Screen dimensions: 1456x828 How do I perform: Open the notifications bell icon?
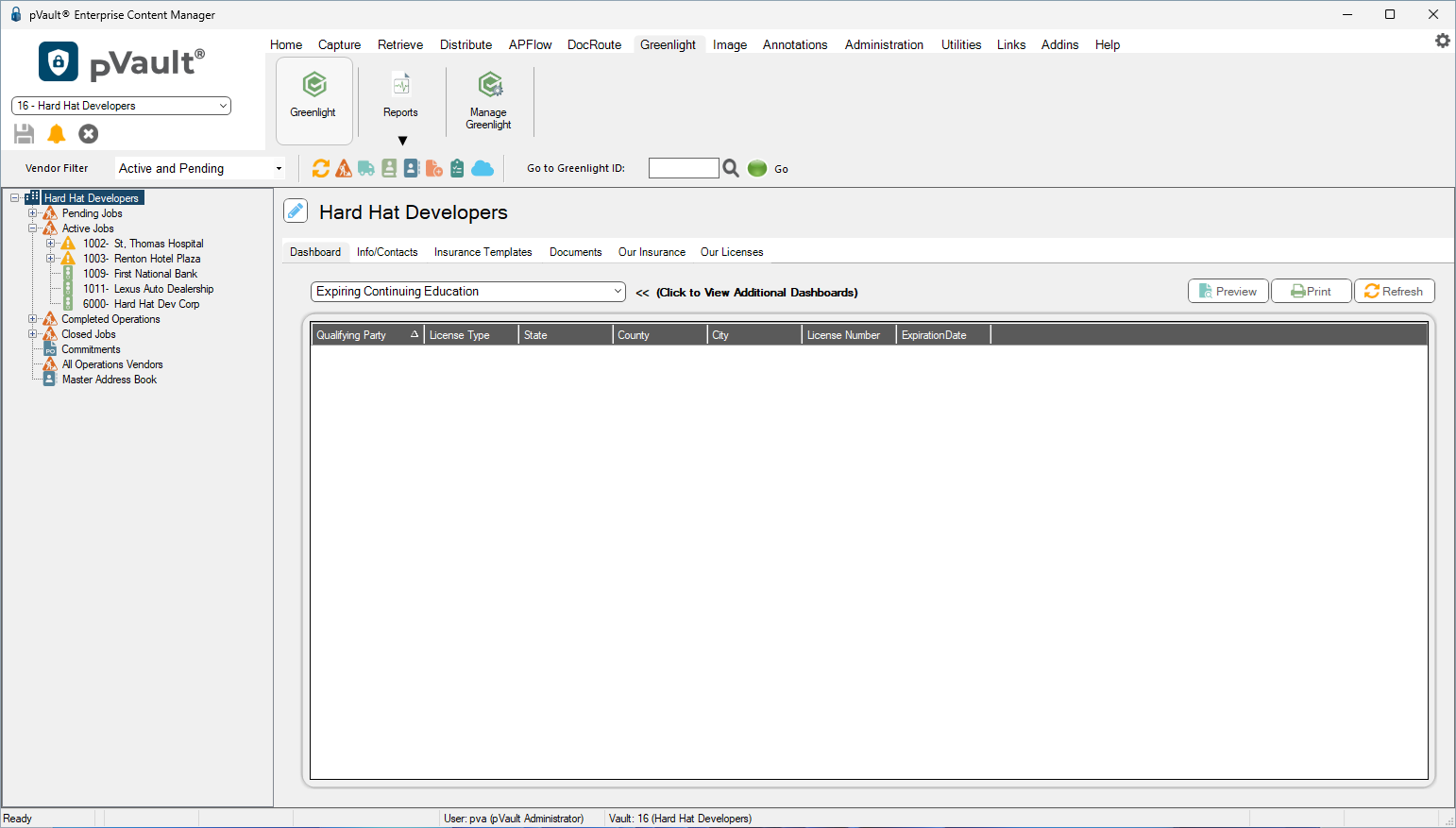coord(57,134)
